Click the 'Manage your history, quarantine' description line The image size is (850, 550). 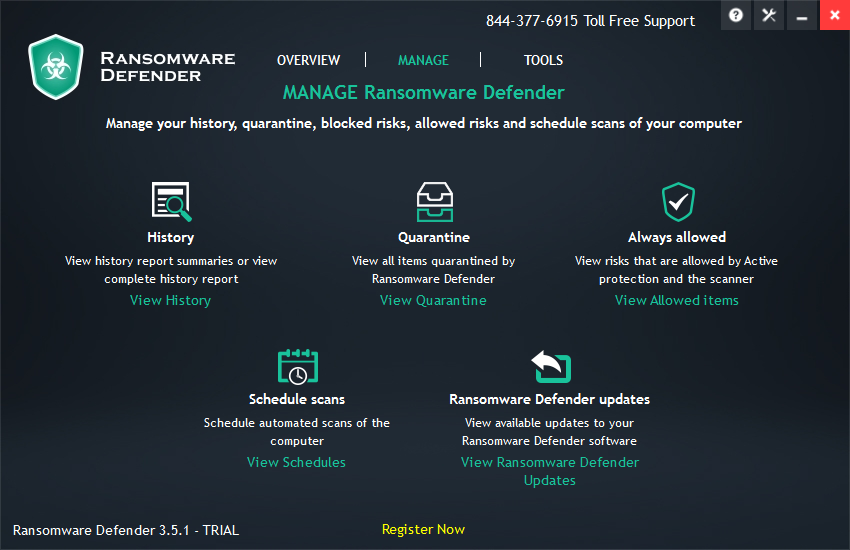[x=424, y=124]
